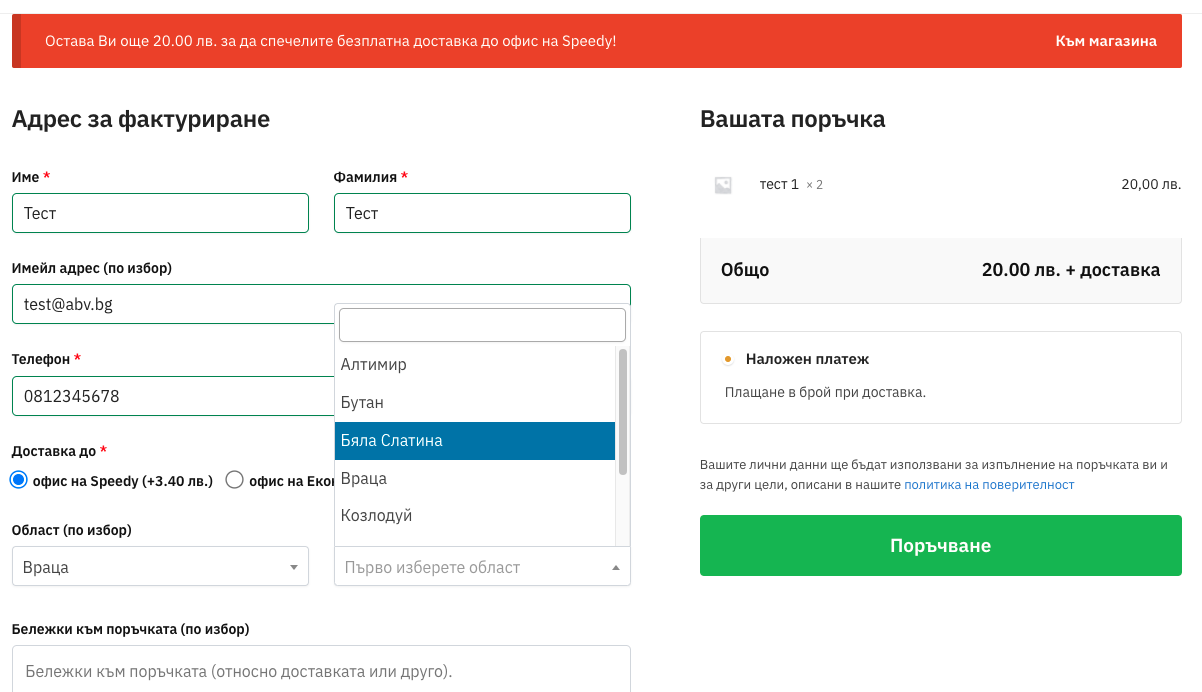Select the Наложен платеж payment option
Image resolution: width=1202 pixels, height=692 pixels.
click(x=728, y=359)
